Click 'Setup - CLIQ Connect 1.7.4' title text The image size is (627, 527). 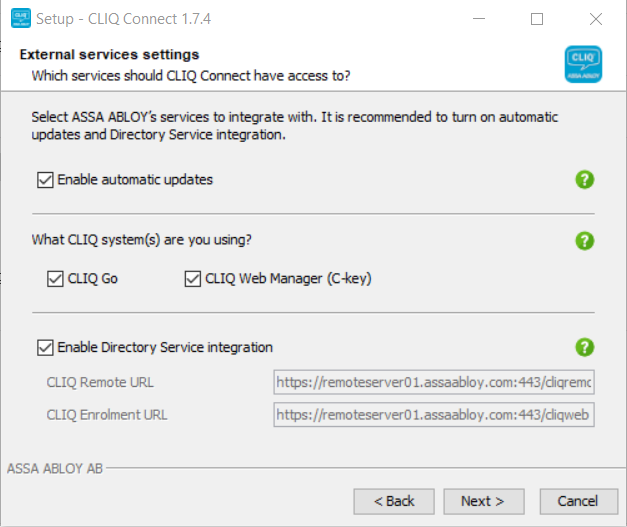[123, 19]
